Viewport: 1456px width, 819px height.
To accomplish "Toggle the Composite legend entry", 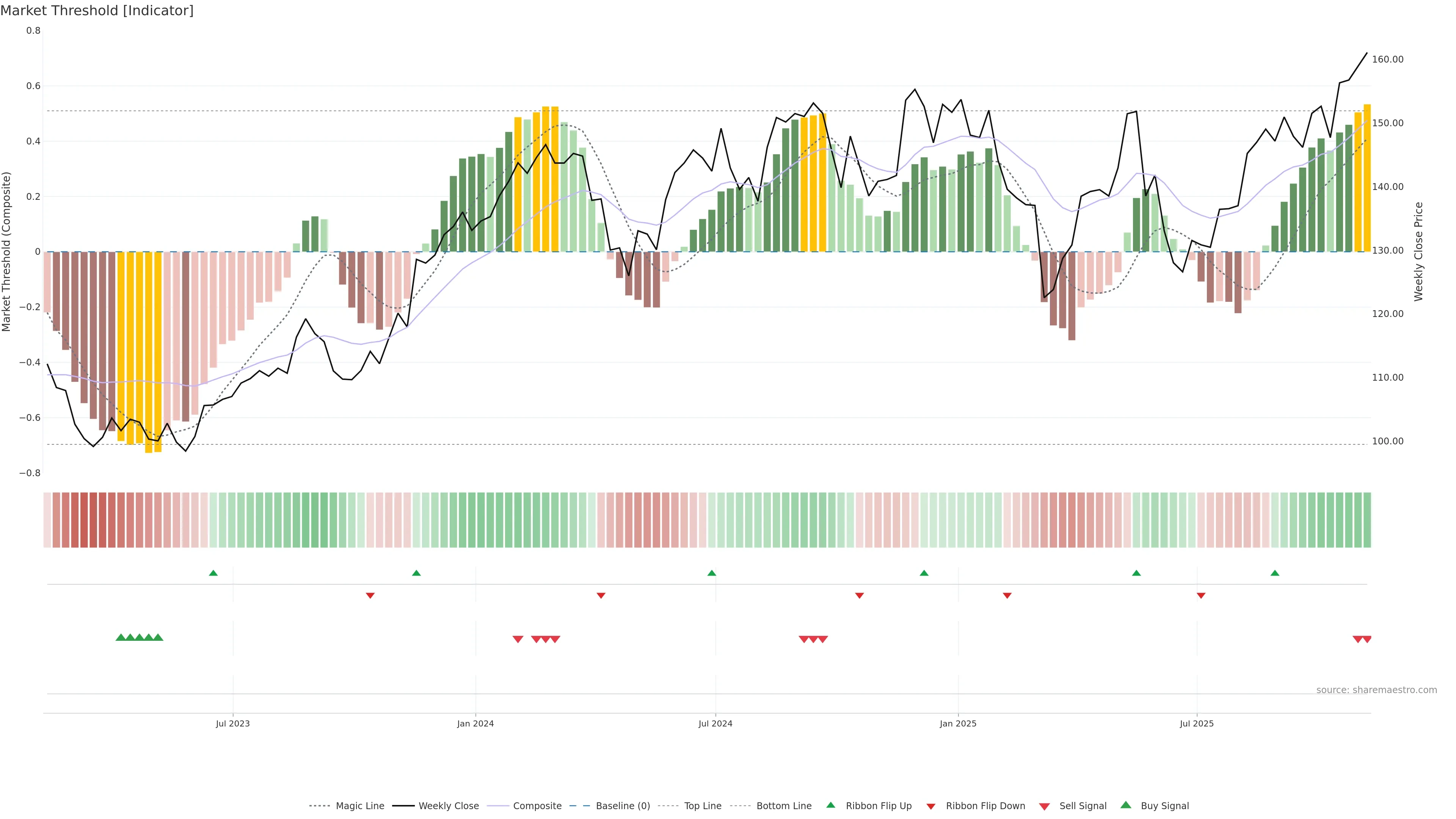I will pyautogui.click(x=537, y=806).
